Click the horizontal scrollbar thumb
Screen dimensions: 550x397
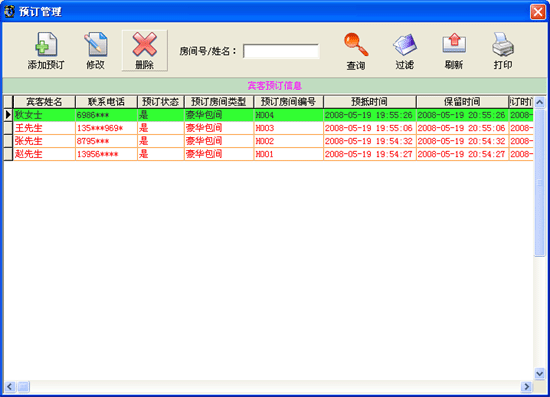click(24, 386)
